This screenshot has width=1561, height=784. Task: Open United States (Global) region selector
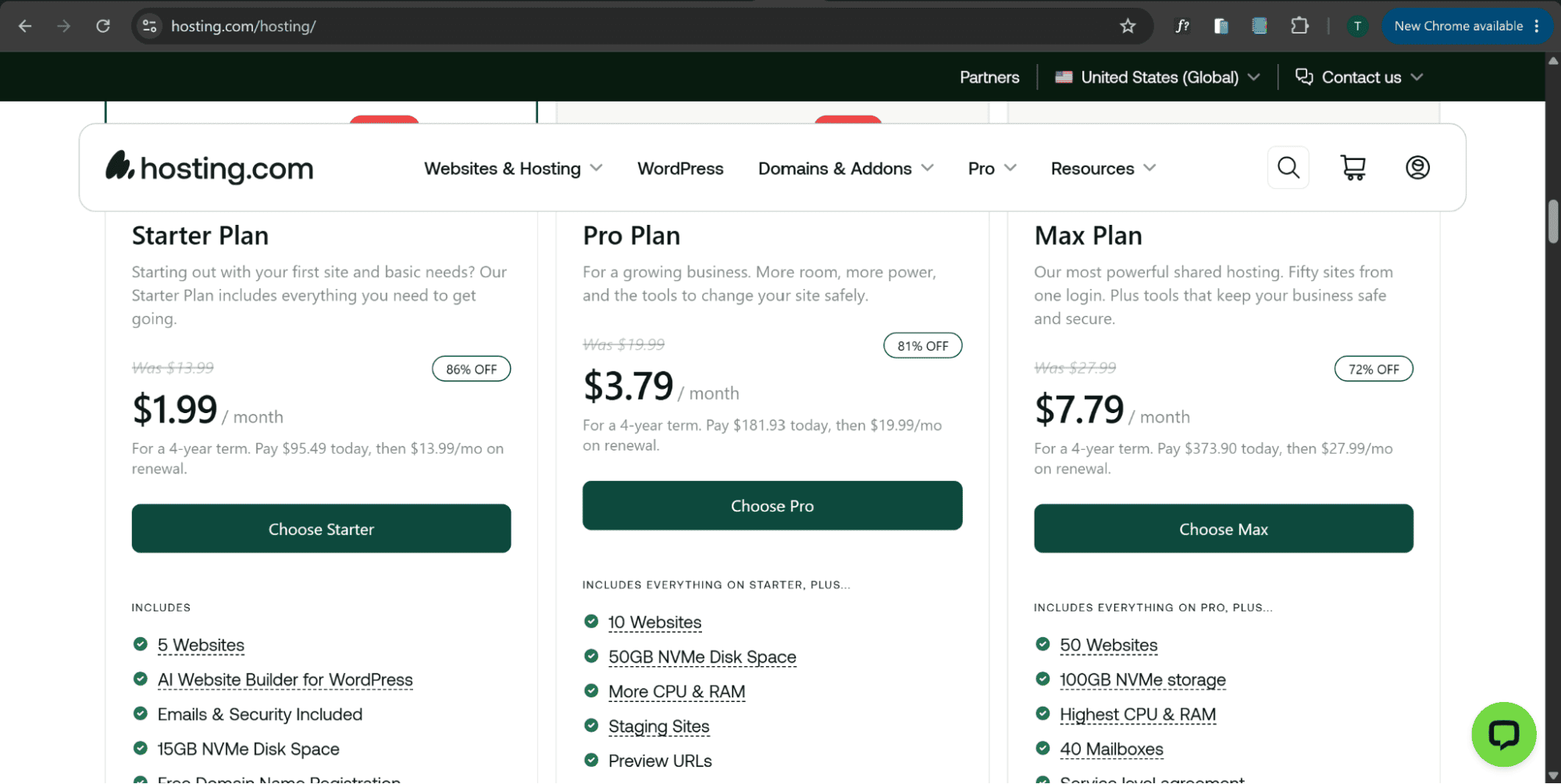[x=1157, y=77]
